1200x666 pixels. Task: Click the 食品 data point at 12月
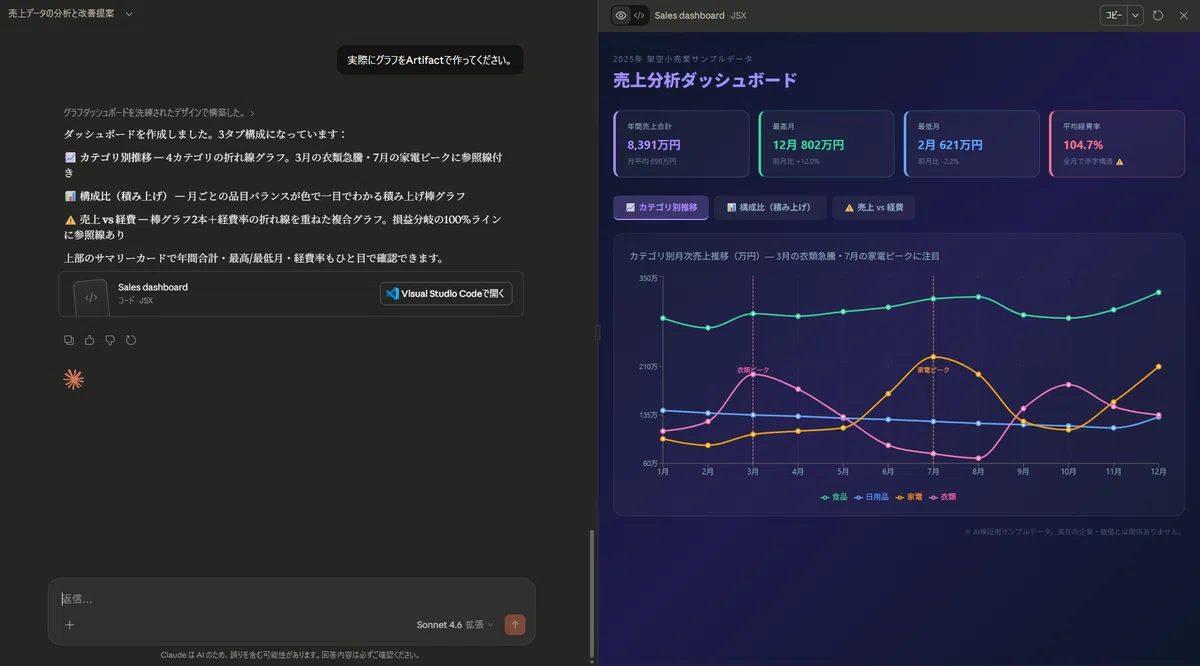(1158, 292)
